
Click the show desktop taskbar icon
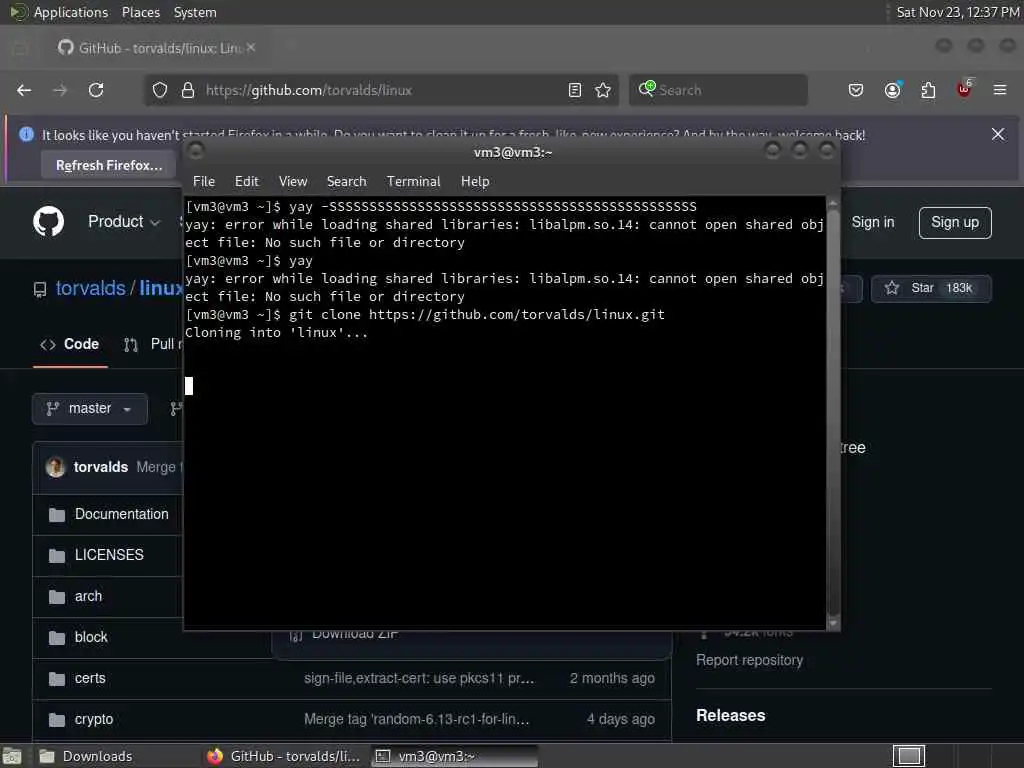coord(12,756)
